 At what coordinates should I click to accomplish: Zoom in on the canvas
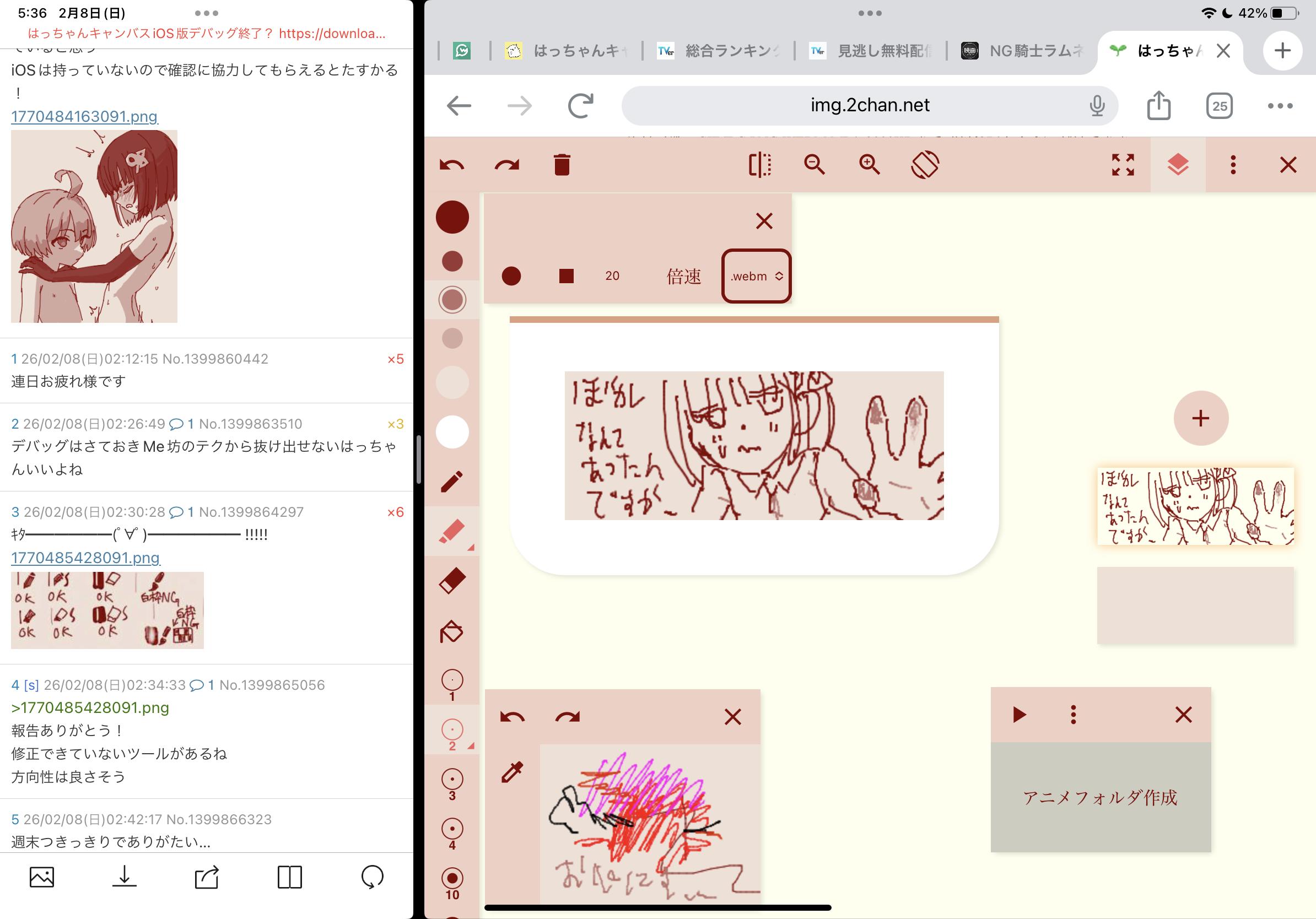tap(870, 165)
